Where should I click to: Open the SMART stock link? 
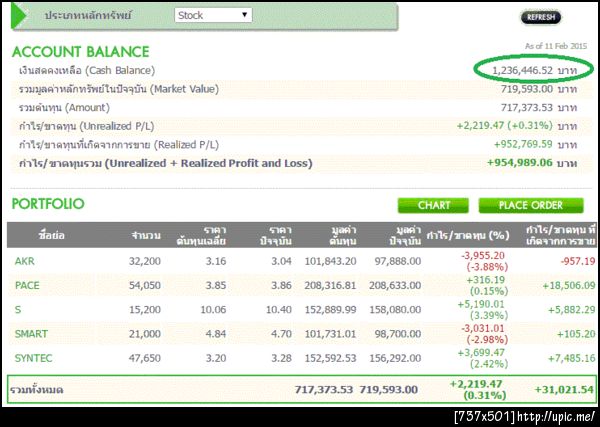tap(31, 334)
